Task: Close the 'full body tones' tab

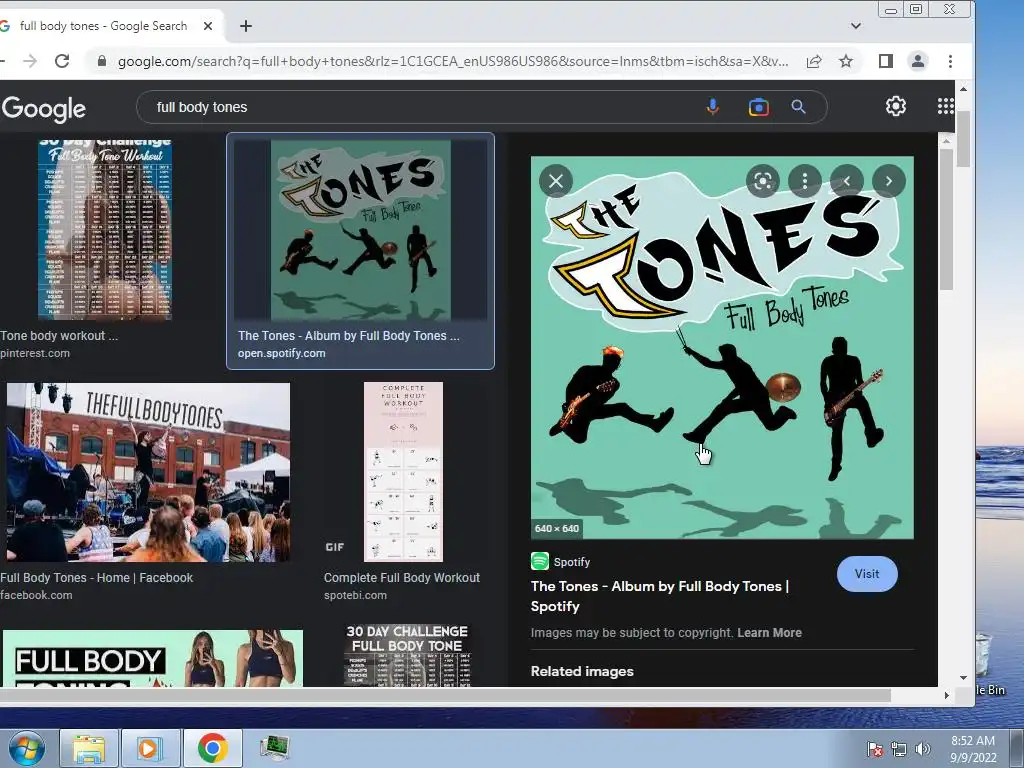Action: [x=208, y=26]
